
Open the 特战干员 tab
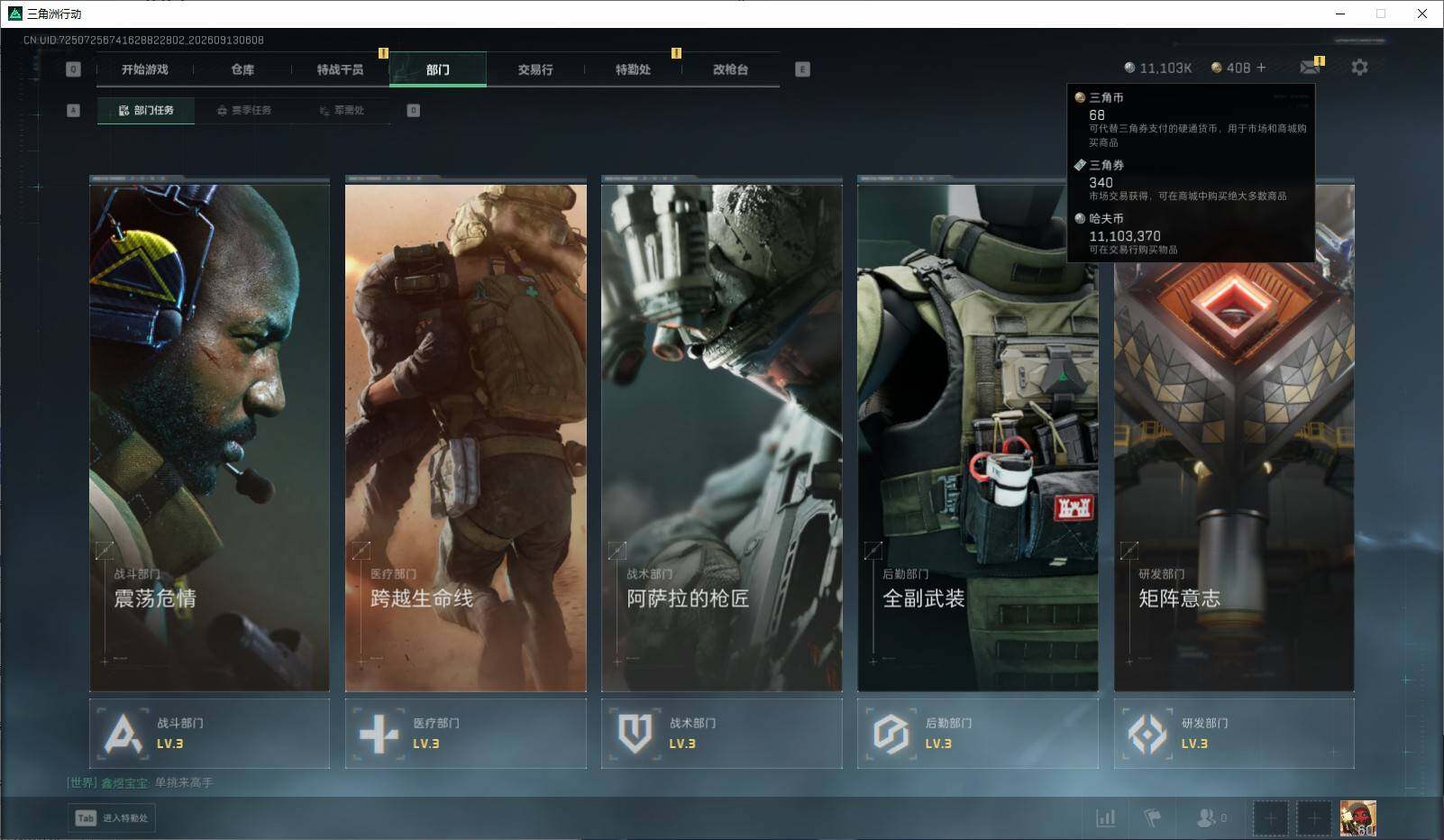(340, 69)
